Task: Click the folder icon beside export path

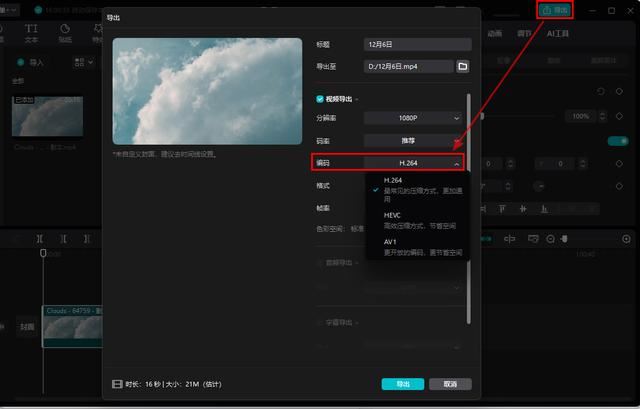Action: point(462,66)
